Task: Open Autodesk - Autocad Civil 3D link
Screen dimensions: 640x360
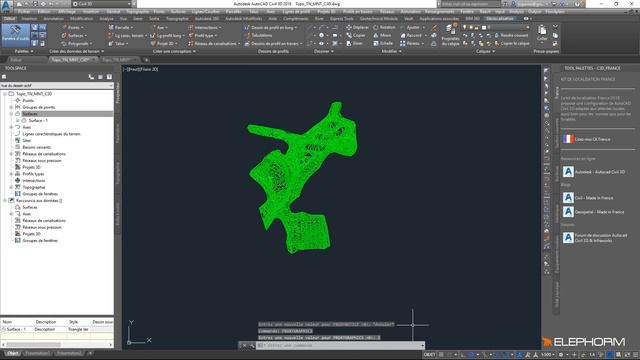Action: pos(594,172)
